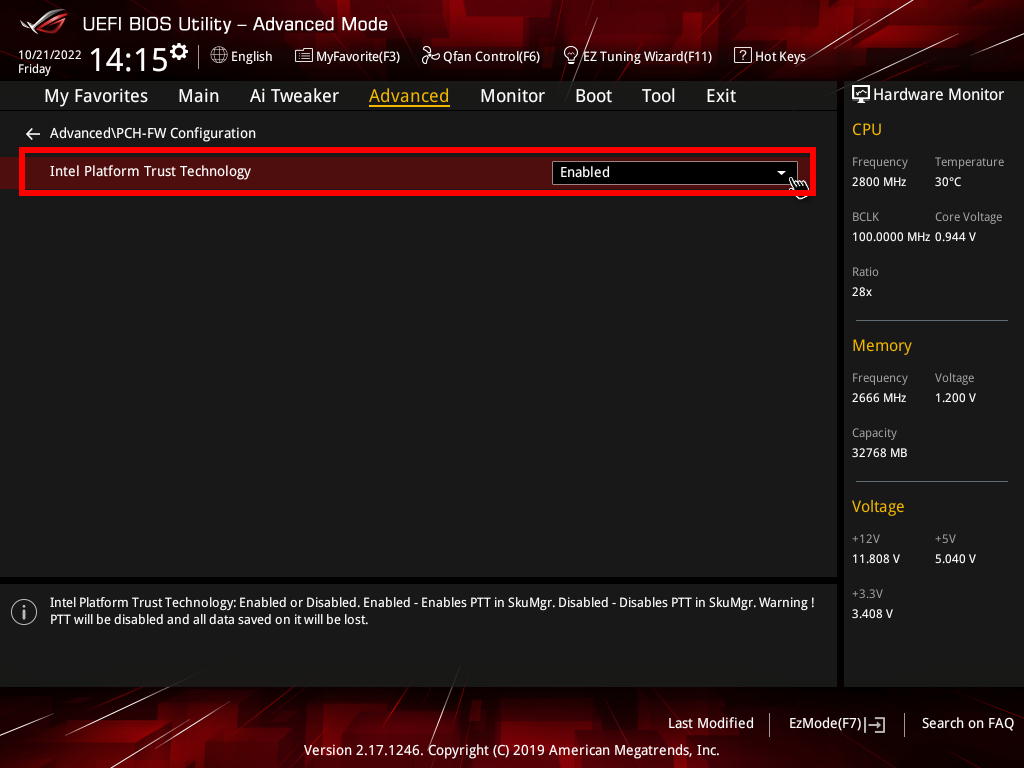Image resolution: width=1024 pixels, height=768 pixels.
Task: Click the Ratio value 28x
Action: point(862,292)
